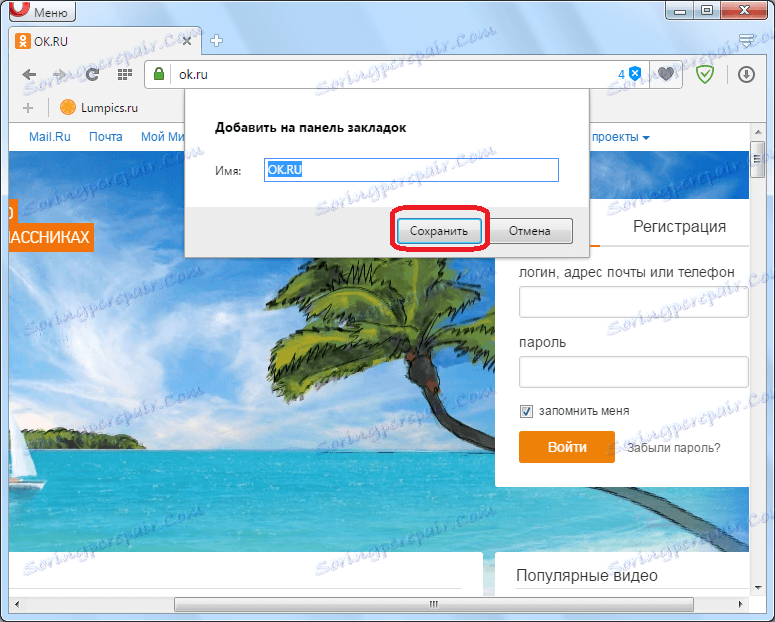Viewport: 775px width, 622px height.
Task: Go forward with the forward arrow
Action: 60,75
